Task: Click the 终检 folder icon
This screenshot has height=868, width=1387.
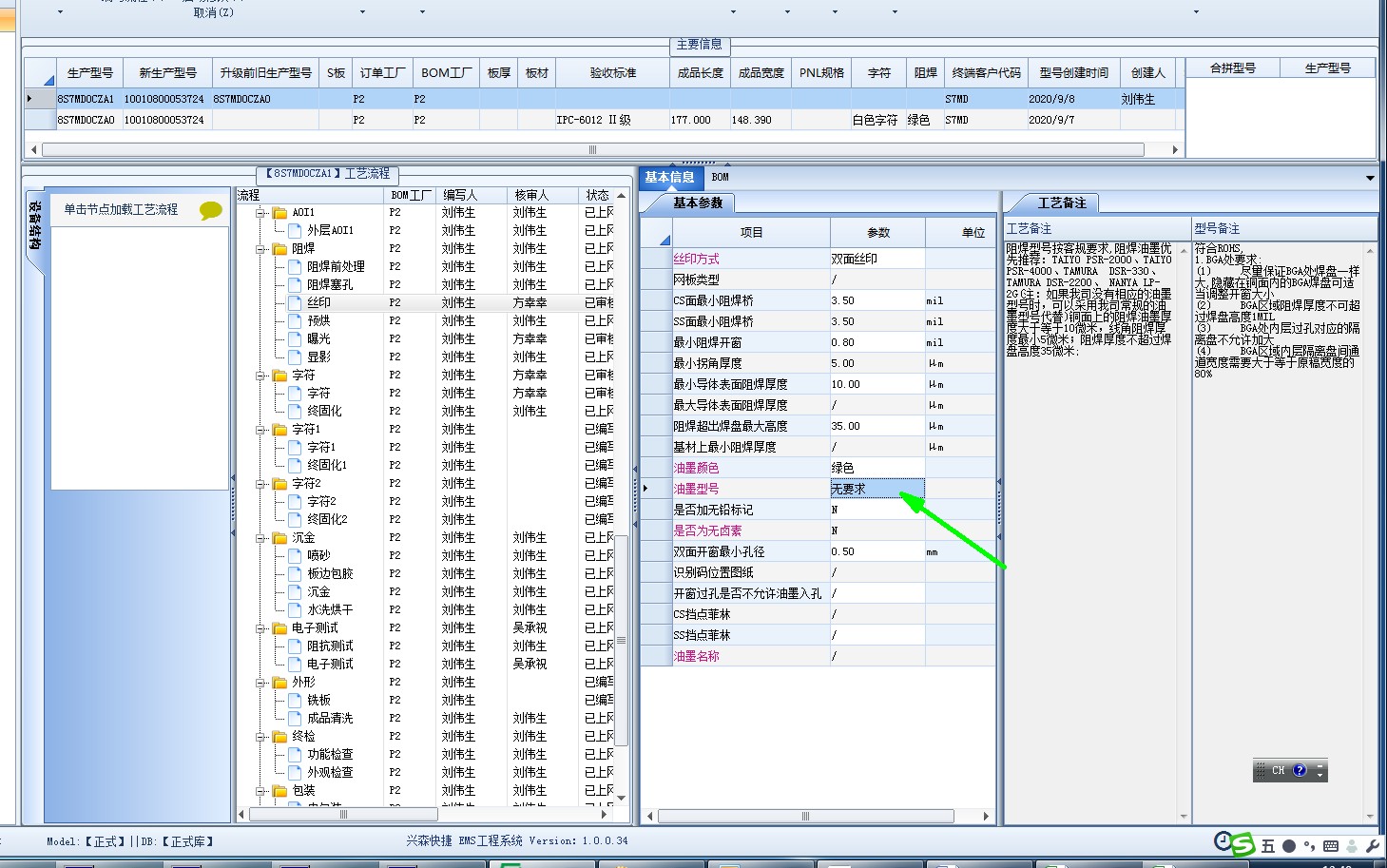Action: [279, 736]
